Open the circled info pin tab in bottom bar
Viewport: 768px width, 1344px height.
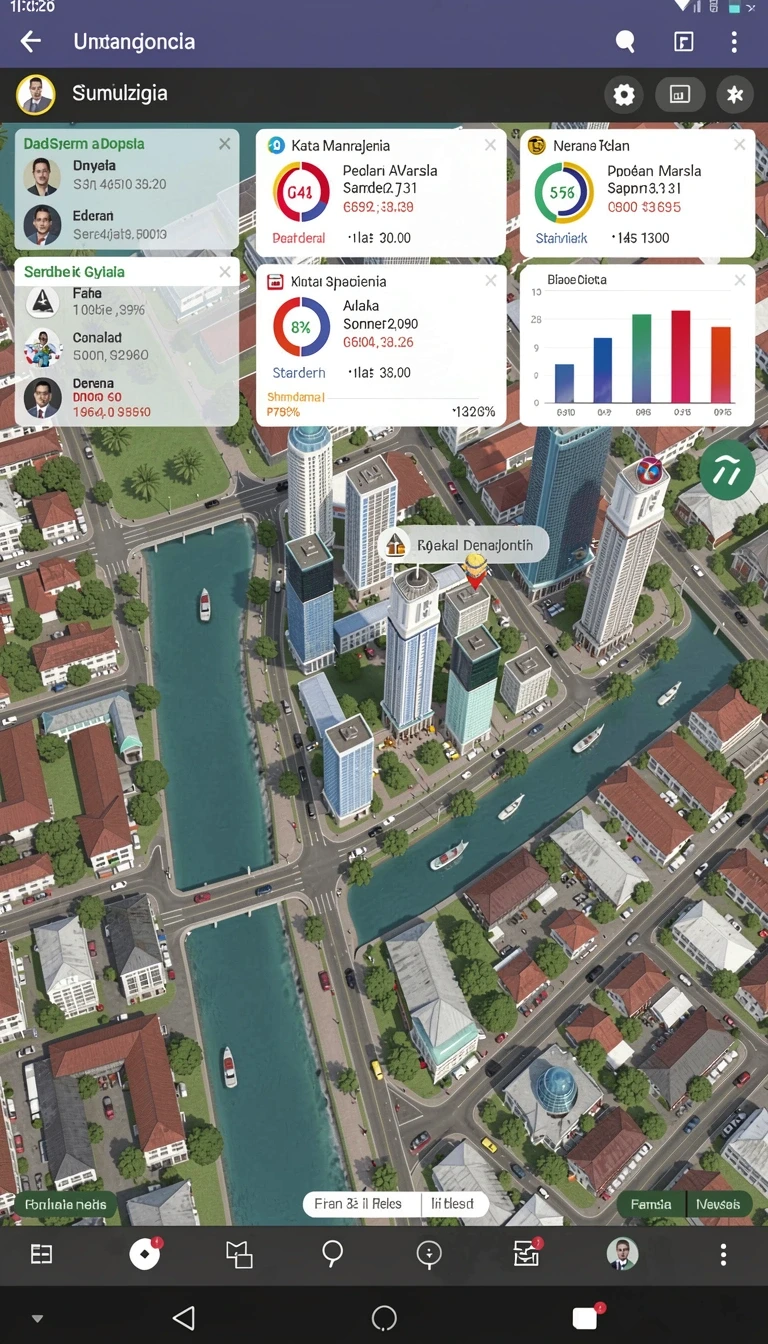click(x=429, y=1255)
